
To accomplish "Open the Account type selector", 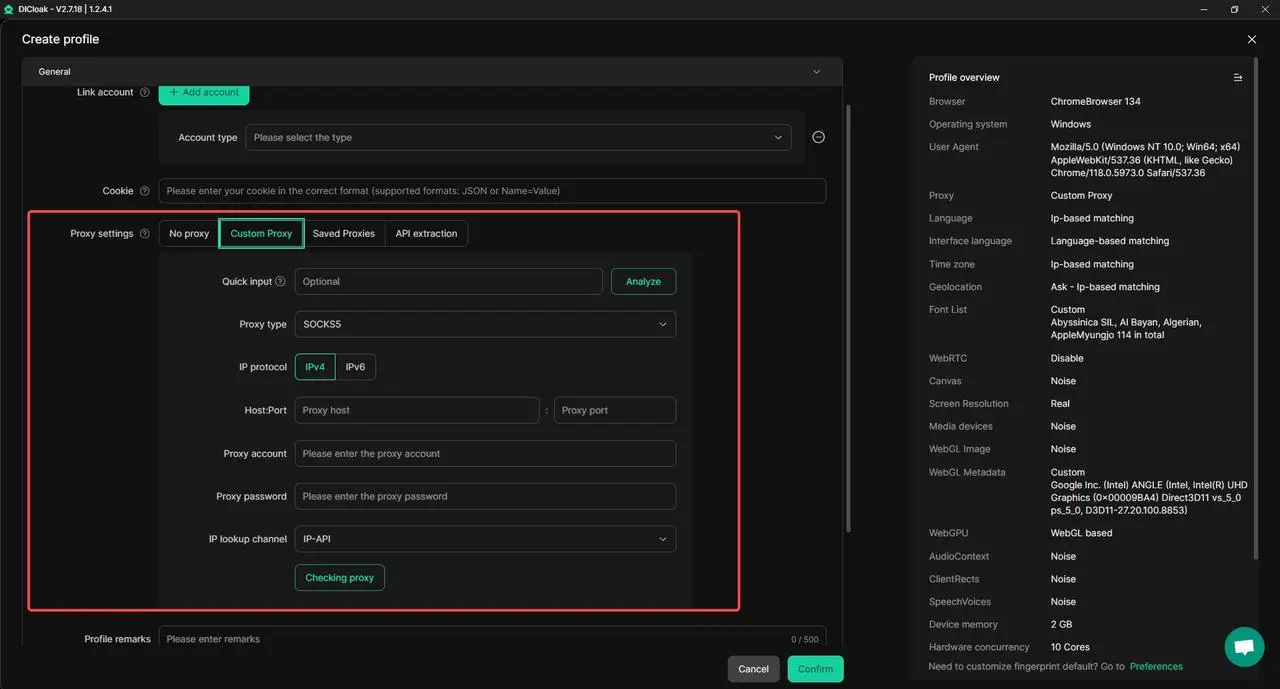I will coord(518,138).
